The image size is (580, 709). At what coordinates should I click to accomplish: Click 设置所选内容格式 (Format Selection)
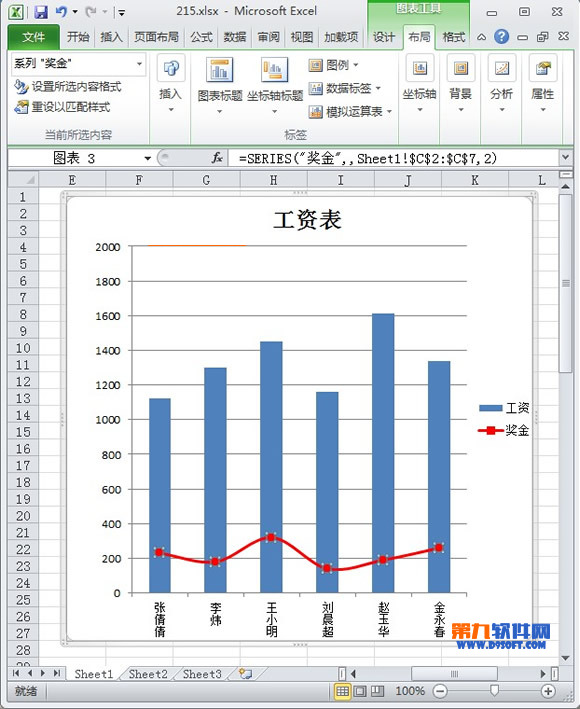click(x=68, y=86)
